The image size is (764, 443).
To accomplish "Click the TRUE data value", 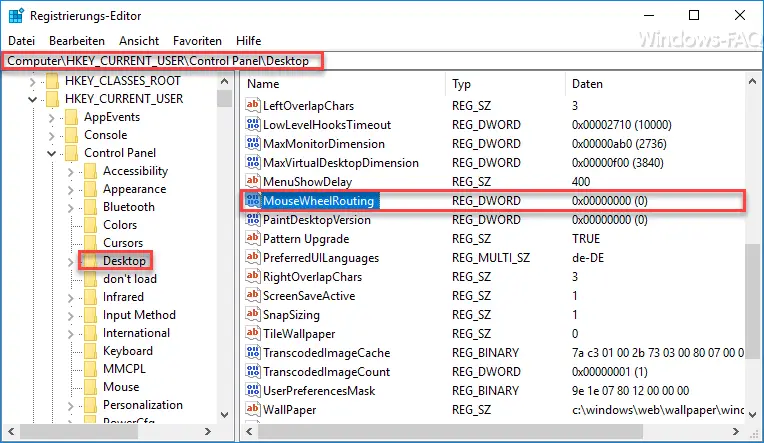I will (586, 239).
